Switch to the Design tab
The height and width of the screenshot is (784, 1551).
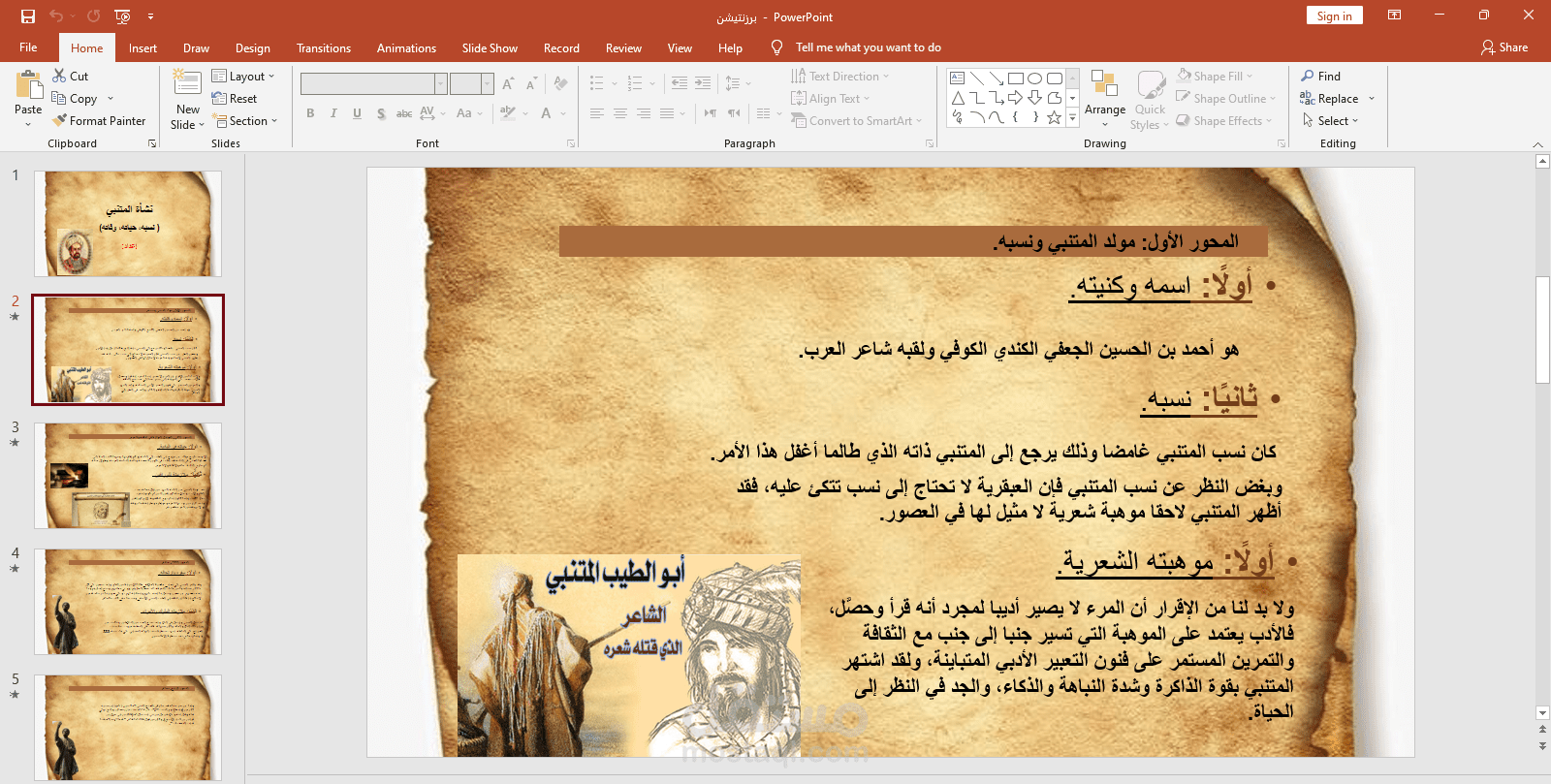click(x=252, y=47)
